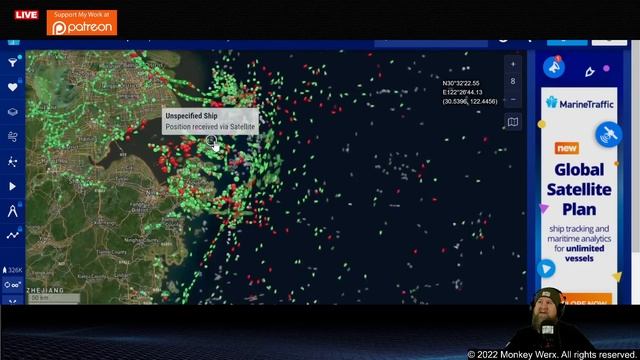The image size is (640, 360).
Task: Open My Fleets heart icon
Action: 13,87
